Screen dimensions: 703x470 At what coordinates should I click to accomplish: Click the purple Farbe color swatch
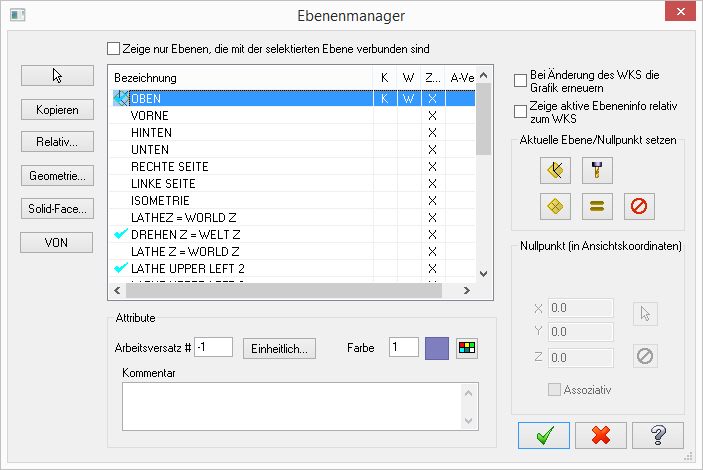[437, 347]
